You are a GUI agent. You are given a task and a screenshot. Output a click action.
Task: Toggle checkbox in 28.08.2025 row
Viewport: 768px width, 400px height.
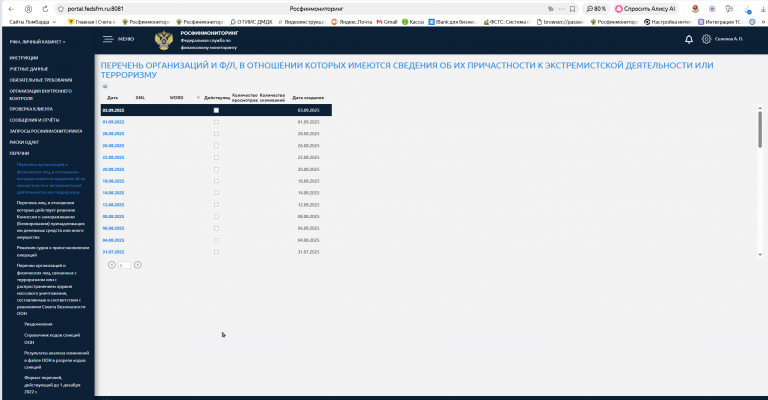tap(216, 134)
